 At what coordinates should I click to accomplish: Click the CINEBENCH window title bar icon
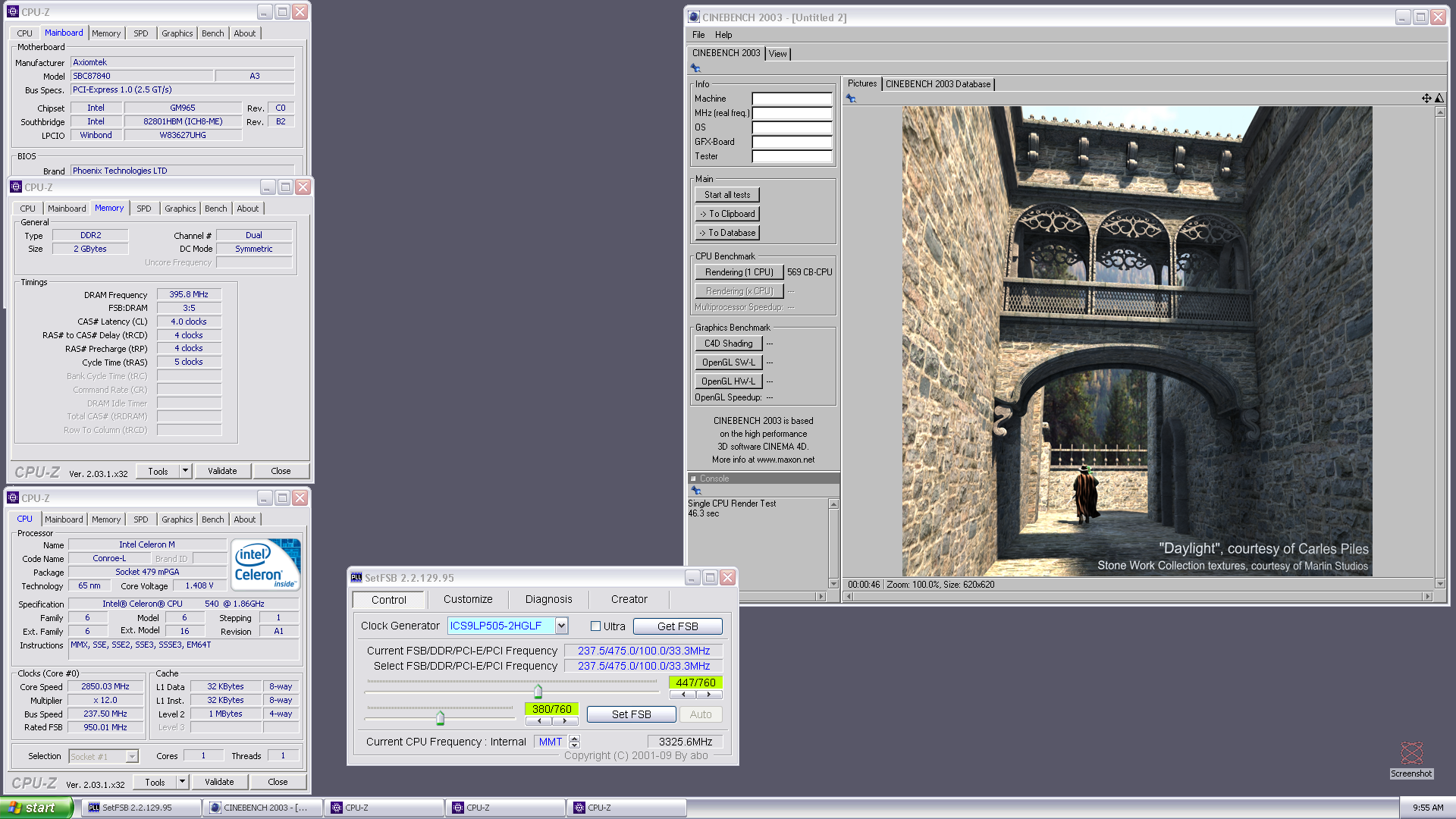[x=694, y=17]
